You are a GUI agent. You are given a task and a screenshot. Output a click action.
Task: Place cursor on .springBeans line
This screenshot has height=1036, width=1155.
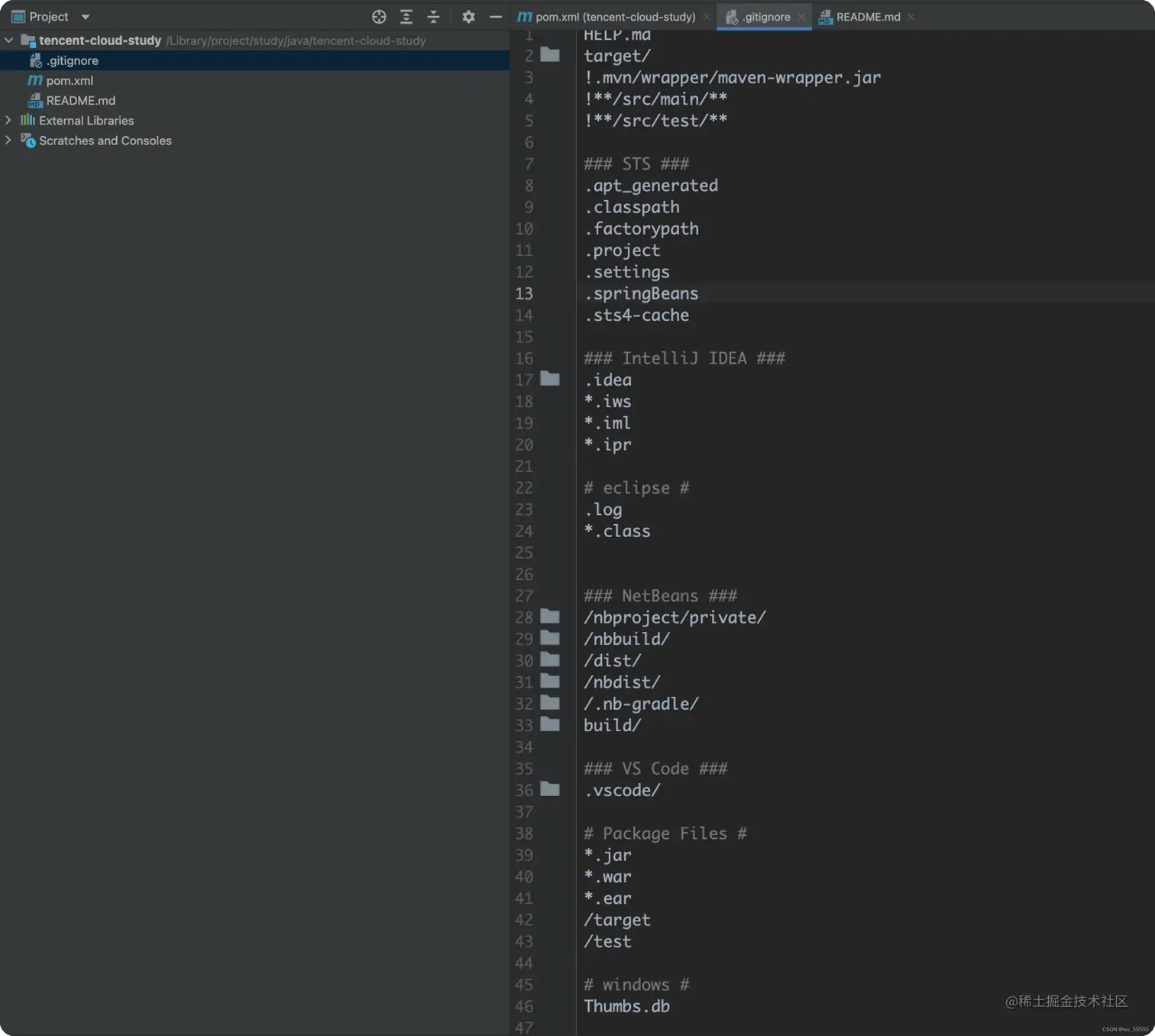point(641,293)
